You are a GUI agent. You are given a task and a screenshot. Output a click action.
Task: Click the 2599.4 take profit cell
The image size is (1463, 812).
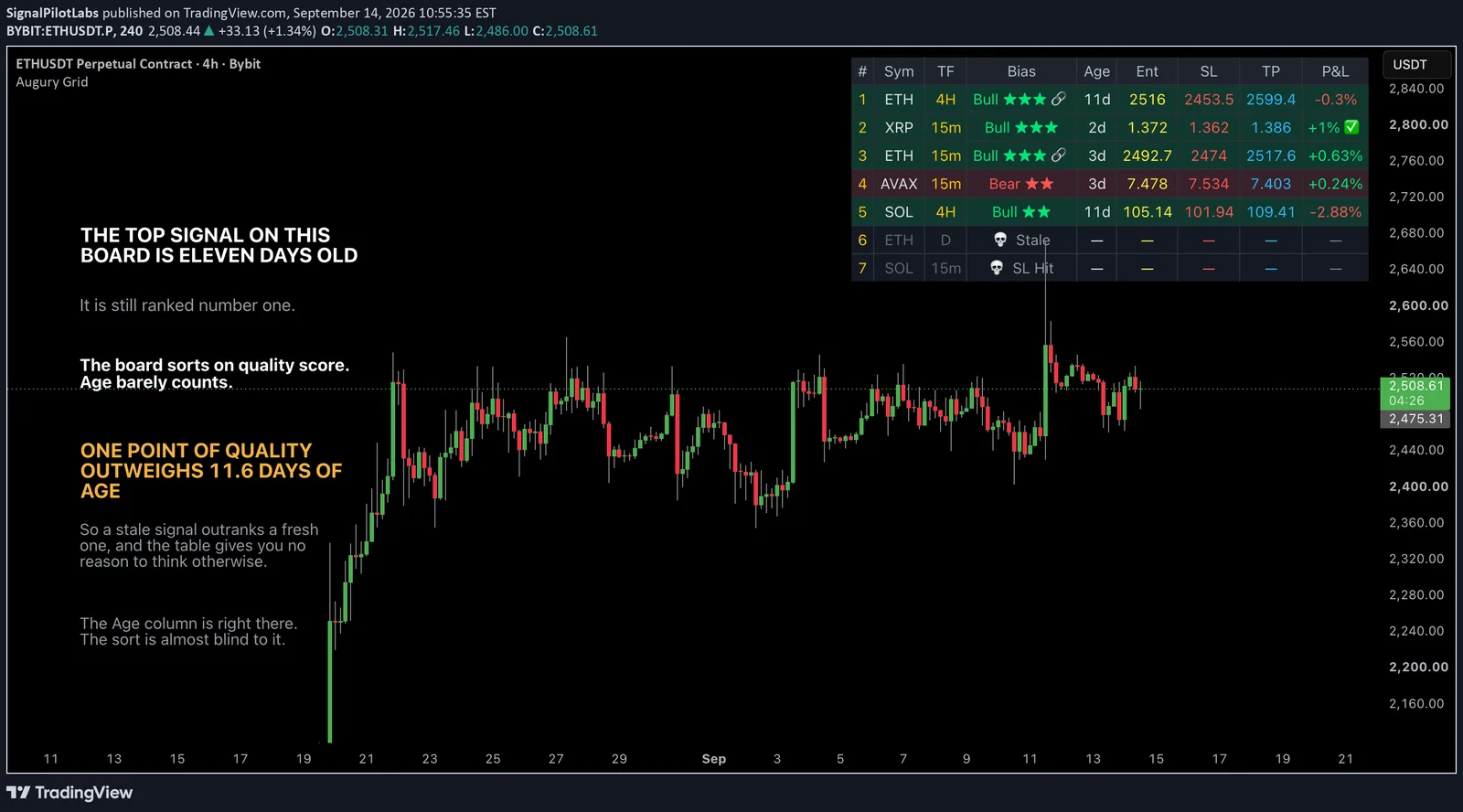(x=1271, y=100)
